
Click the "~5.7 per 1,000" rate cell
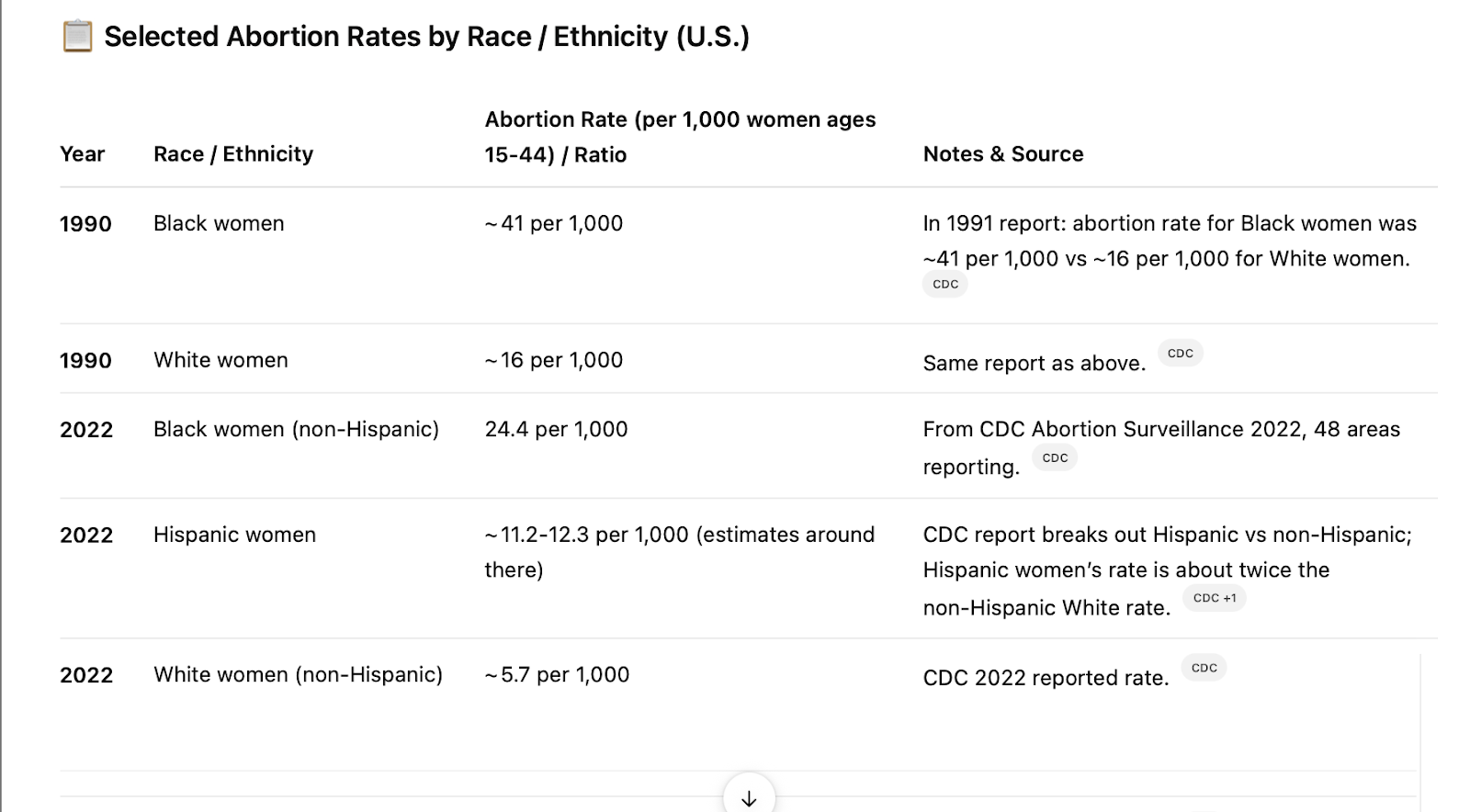pos(558,674)
